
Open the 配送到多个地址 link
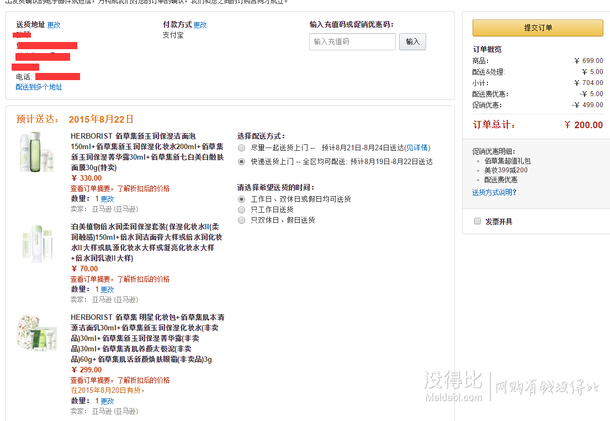tap(39, 87)
